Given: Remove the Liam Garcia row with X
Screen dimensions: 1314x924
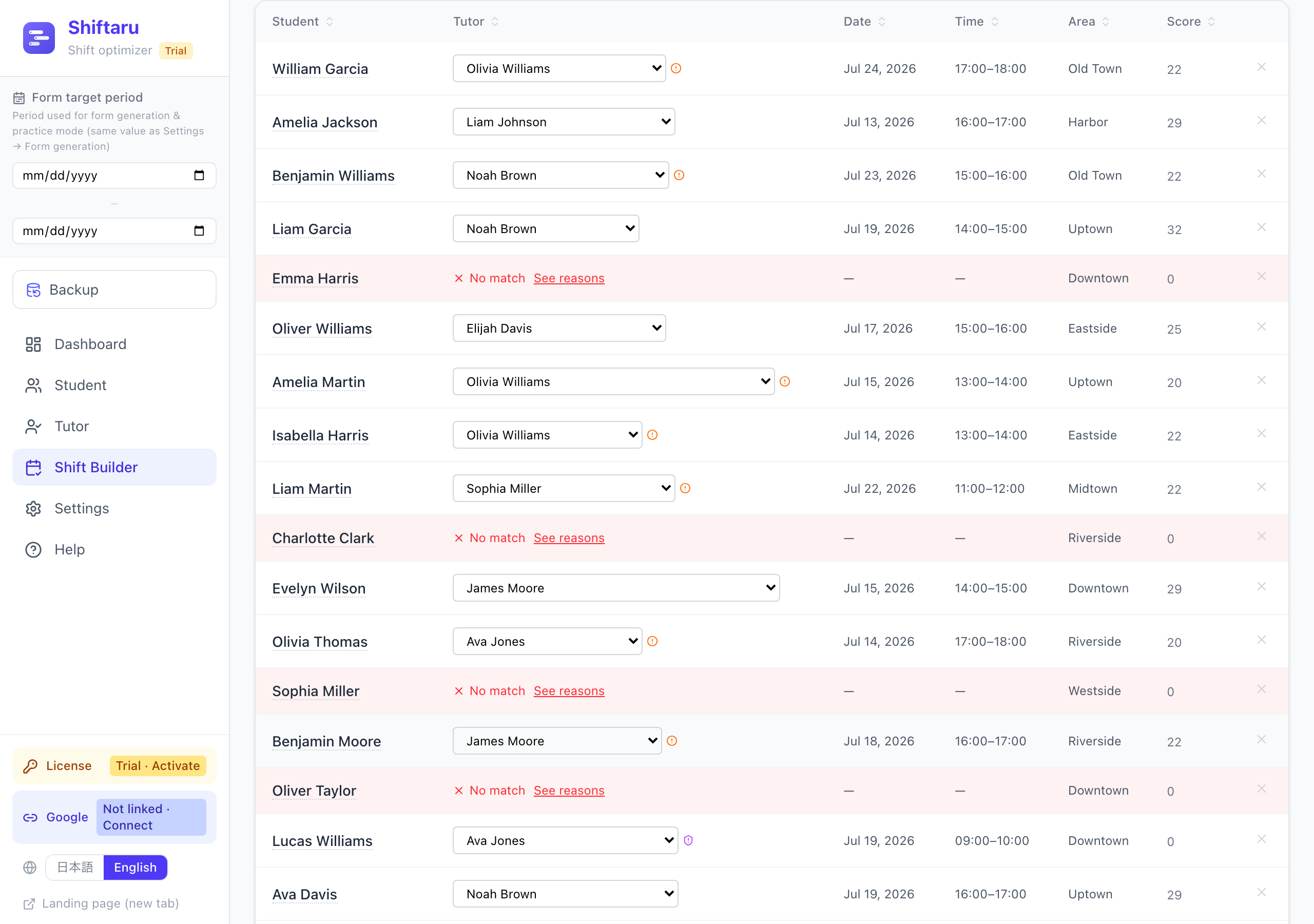Looking at the screenshot, I should tap(1261, 227).
